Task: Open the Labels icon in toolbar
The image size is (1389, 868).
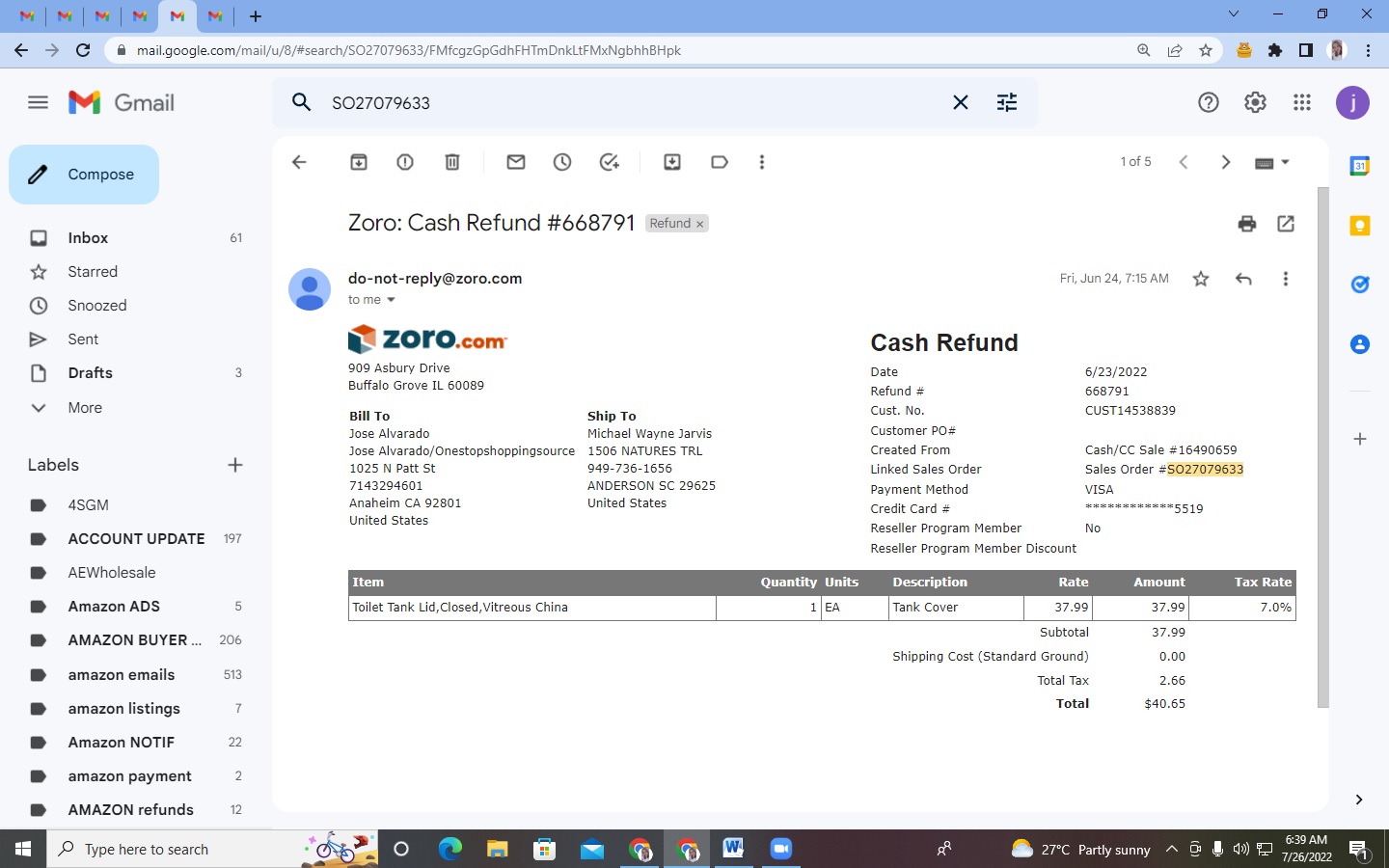Action: [x=720, y=162]
